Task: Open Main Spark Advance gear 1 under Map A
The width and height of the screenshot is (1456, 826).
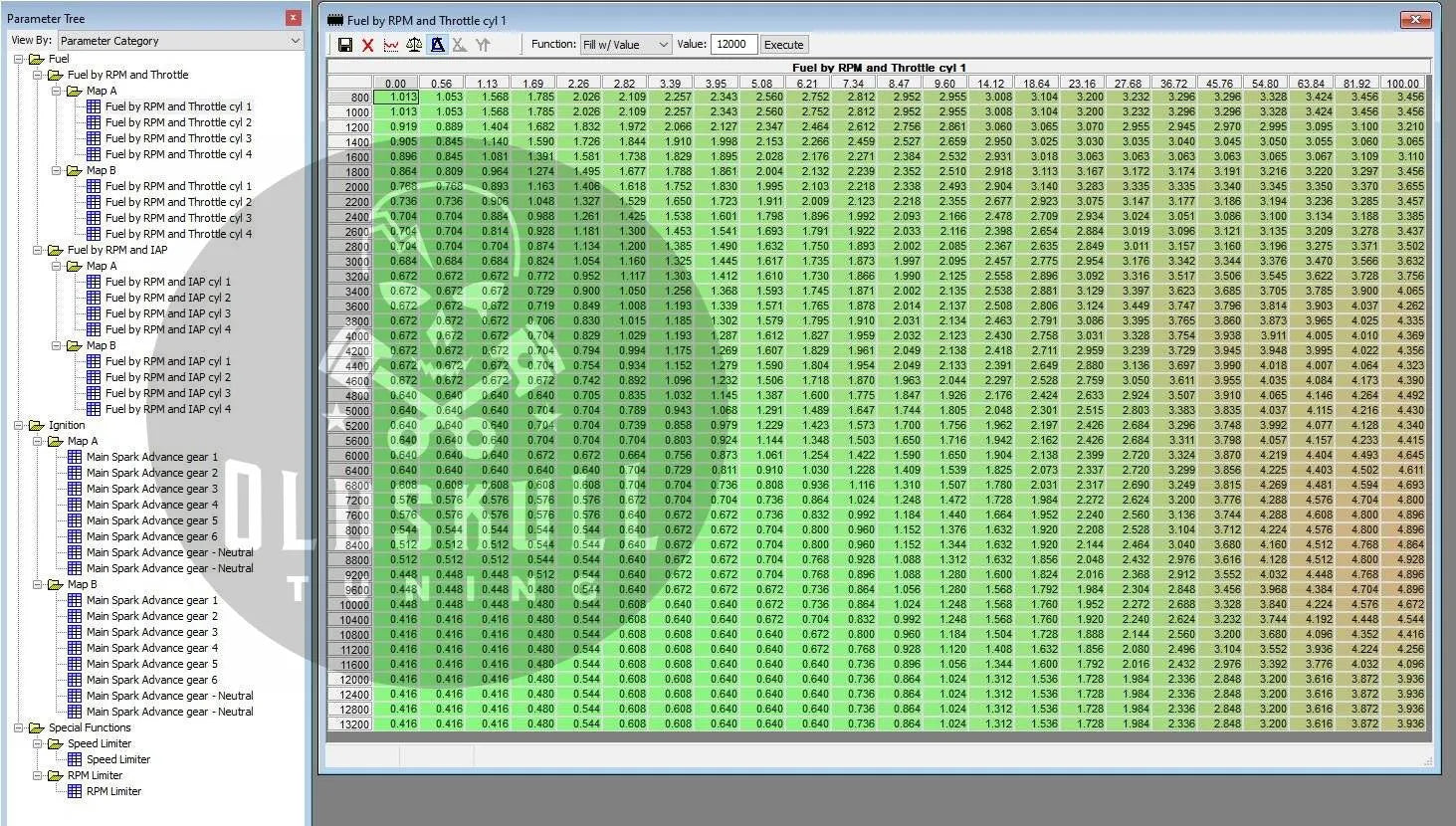Action: click(151, 457)
